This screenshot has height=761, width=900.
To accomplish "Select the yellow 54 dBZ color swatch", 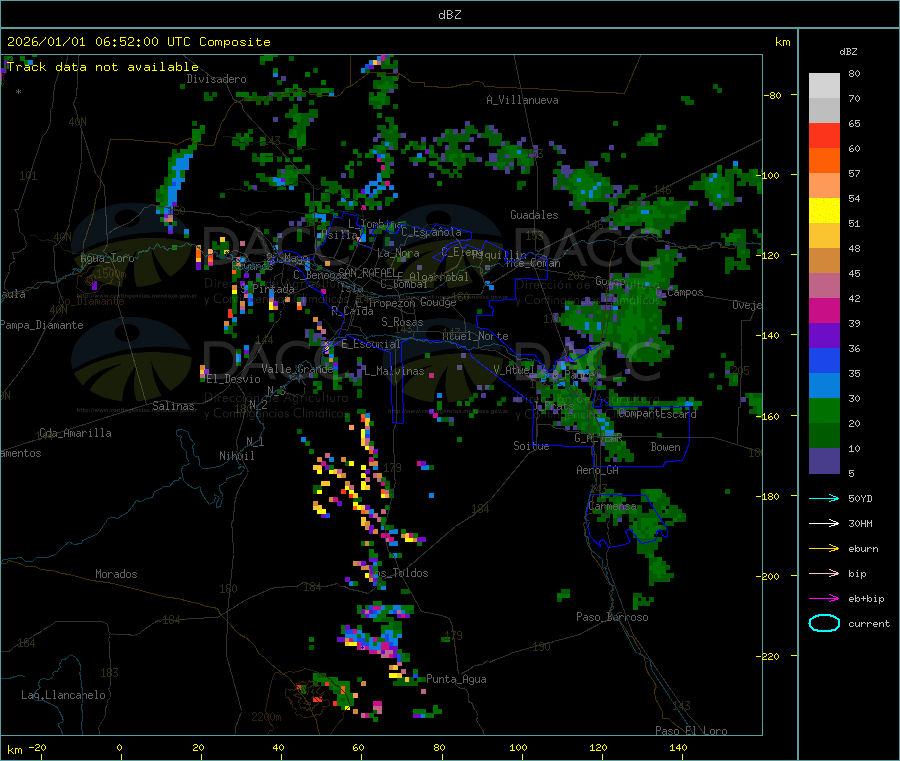I will click(824, 211).
